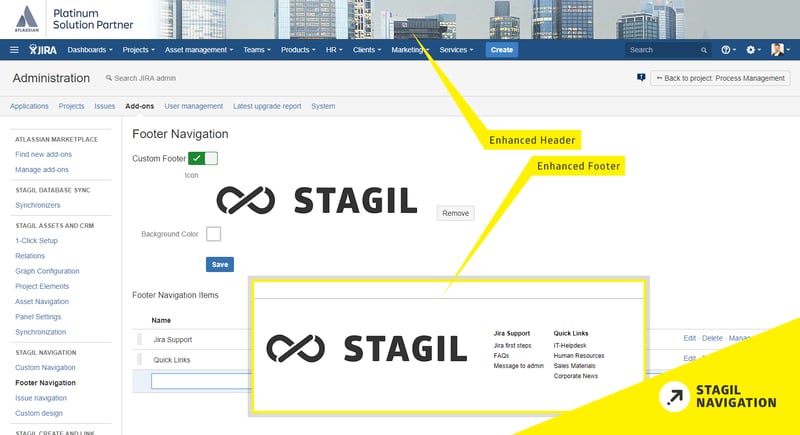Open the user profile avatar menu
The height and width of the screenshot is (435, 800).
(780, 49)
